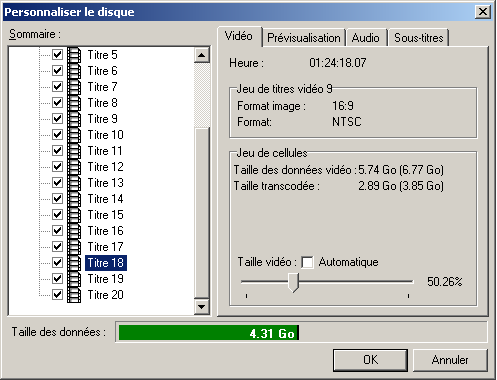Screen dimensions: 497x380
Task: Select Titre 7 in the list
Action: click(103, 87)
